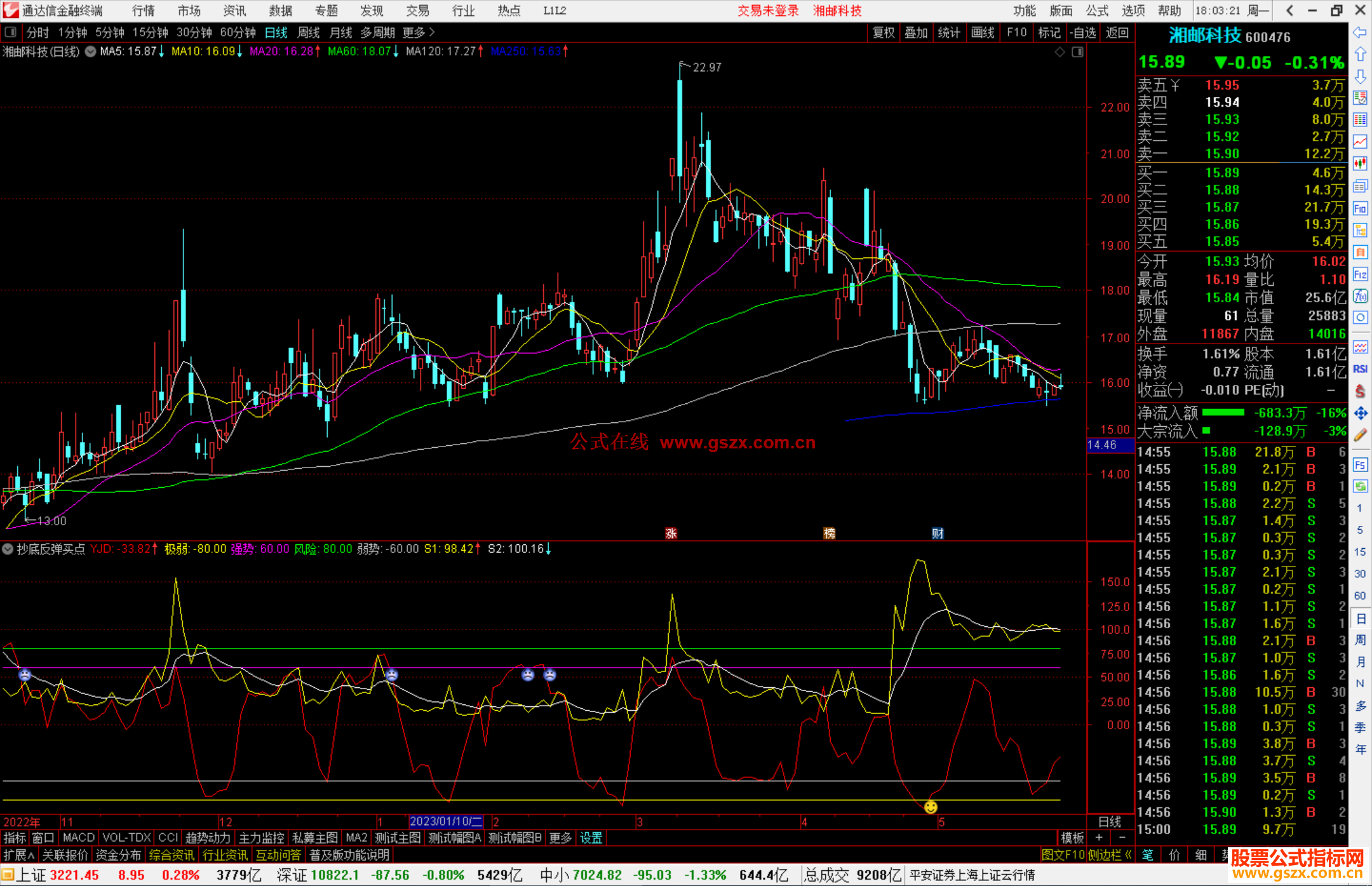
Task: Click the RSI indicator sidebar icon
Action: pyautogui.click(x=1360, y=369)
